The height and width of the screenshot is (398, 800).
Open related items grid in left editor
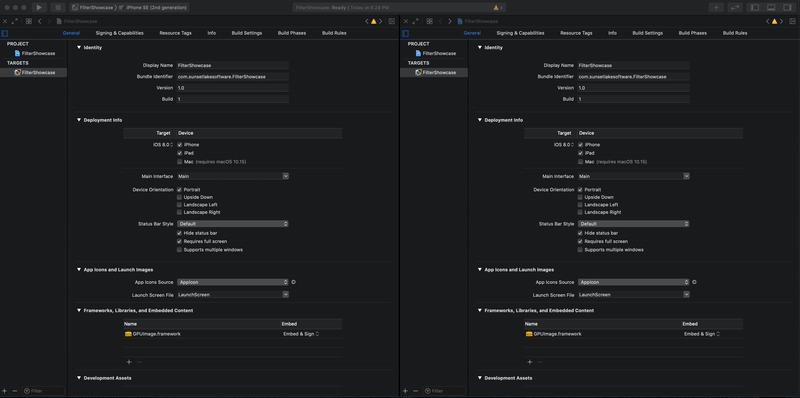[29, 21]
